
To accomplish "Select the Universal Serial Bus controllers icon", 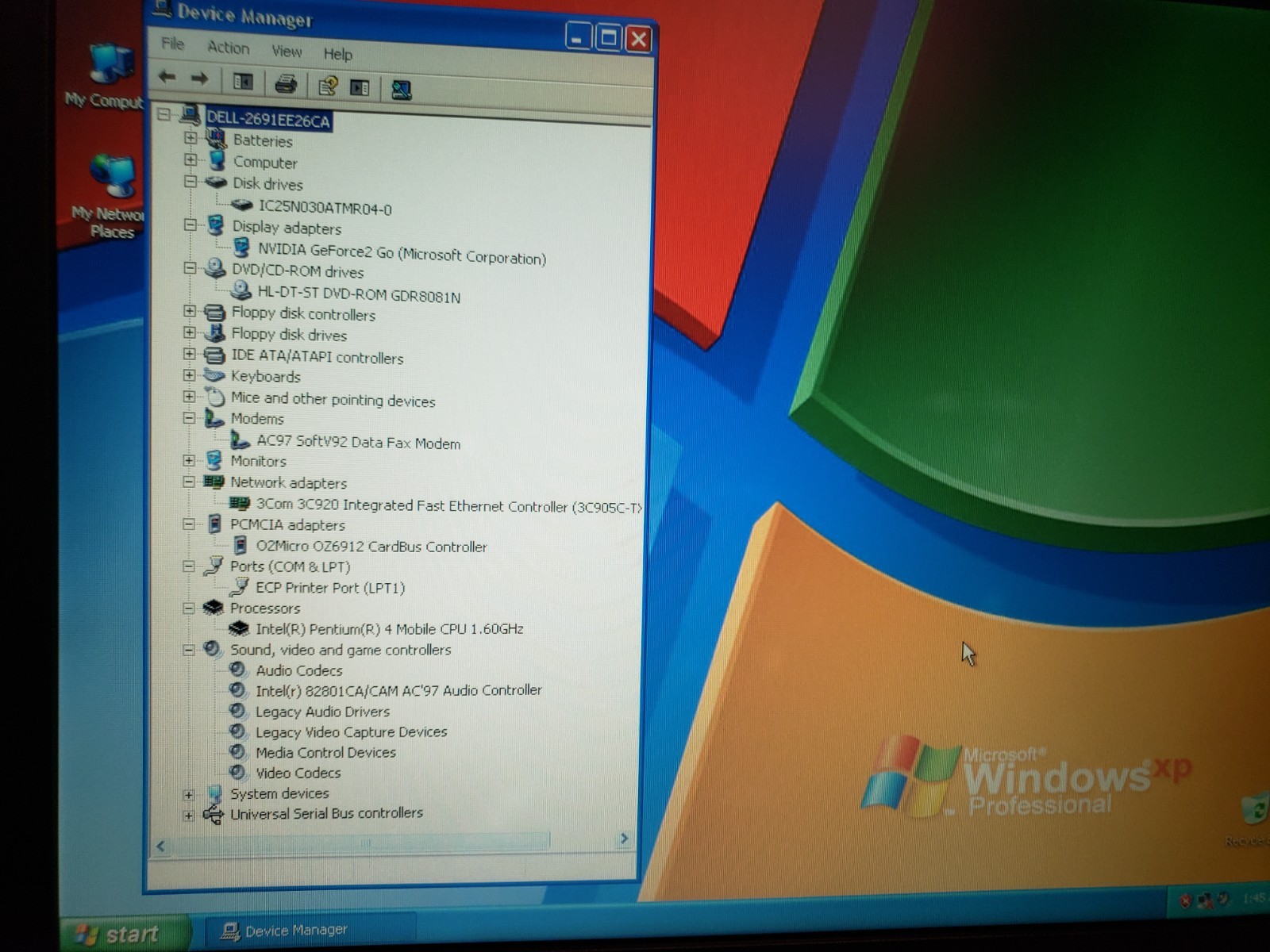I will 212,813.
